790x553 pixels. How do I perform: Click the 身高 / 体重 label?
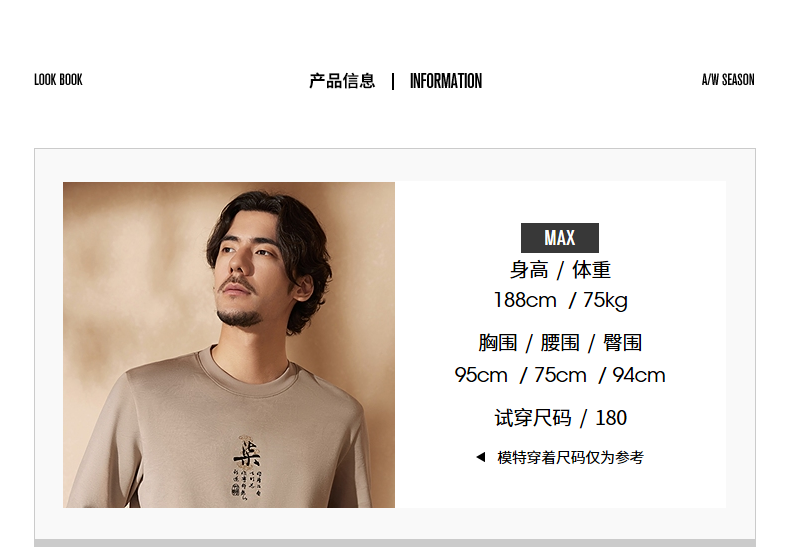pyautogui.click(x=560, y=270)
